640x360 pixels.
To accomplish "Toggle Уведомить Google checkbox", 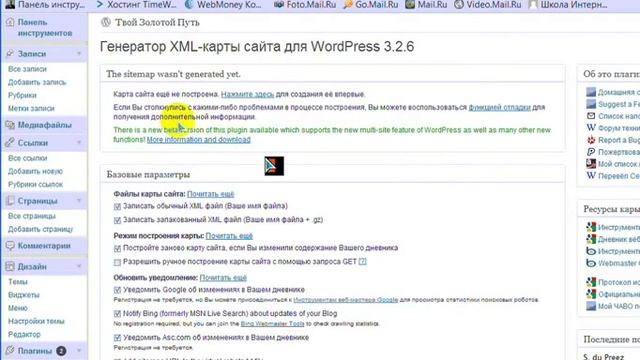I will [x=118, y=290].
